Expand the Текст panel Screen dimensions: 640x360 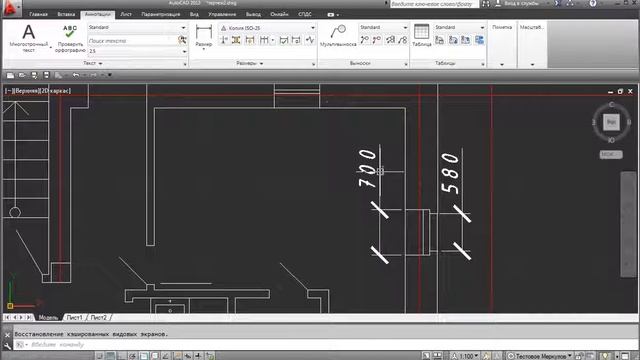pos(93,63)
